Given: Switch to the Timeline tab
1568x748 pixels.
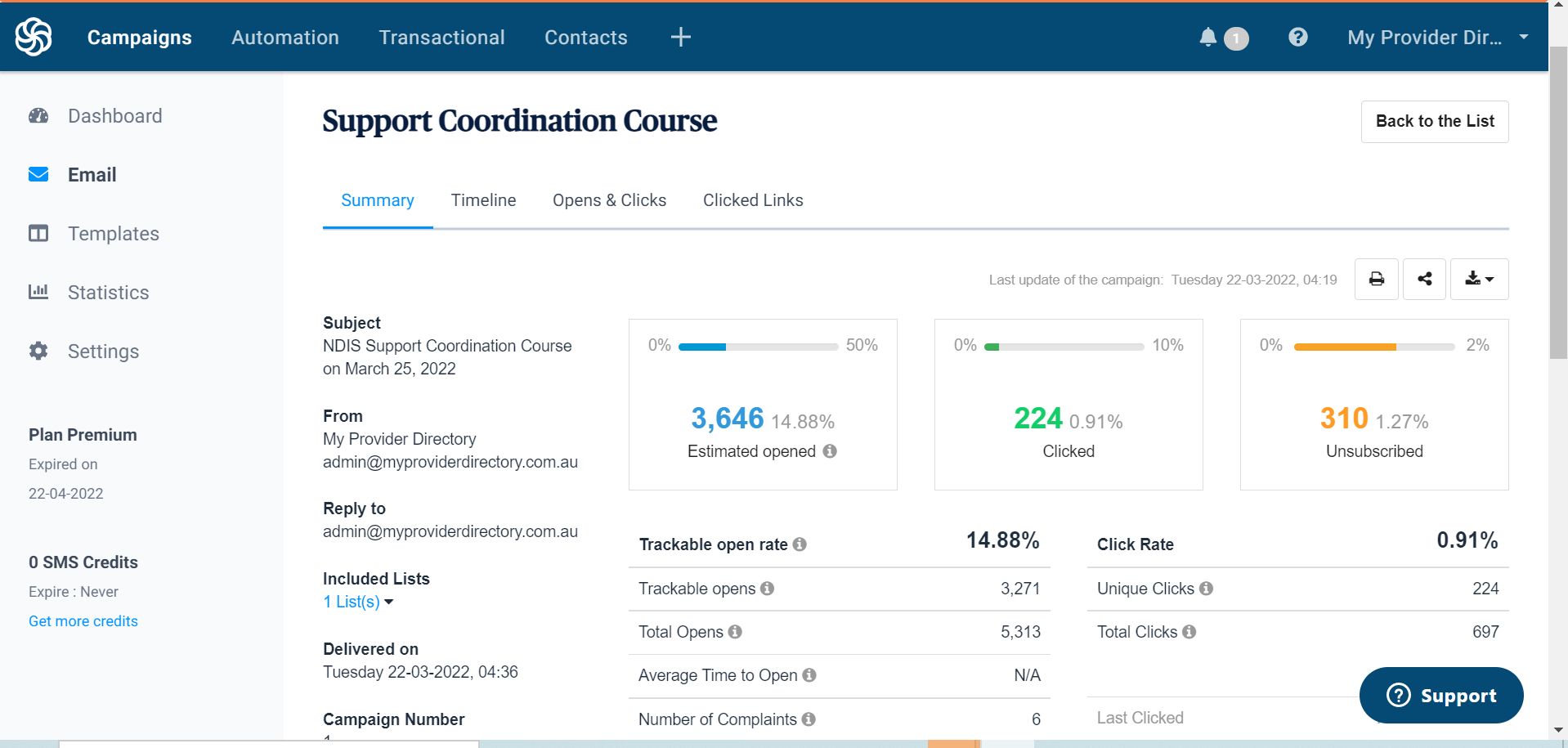Looking at the screenshot, I should coord(483,200).
